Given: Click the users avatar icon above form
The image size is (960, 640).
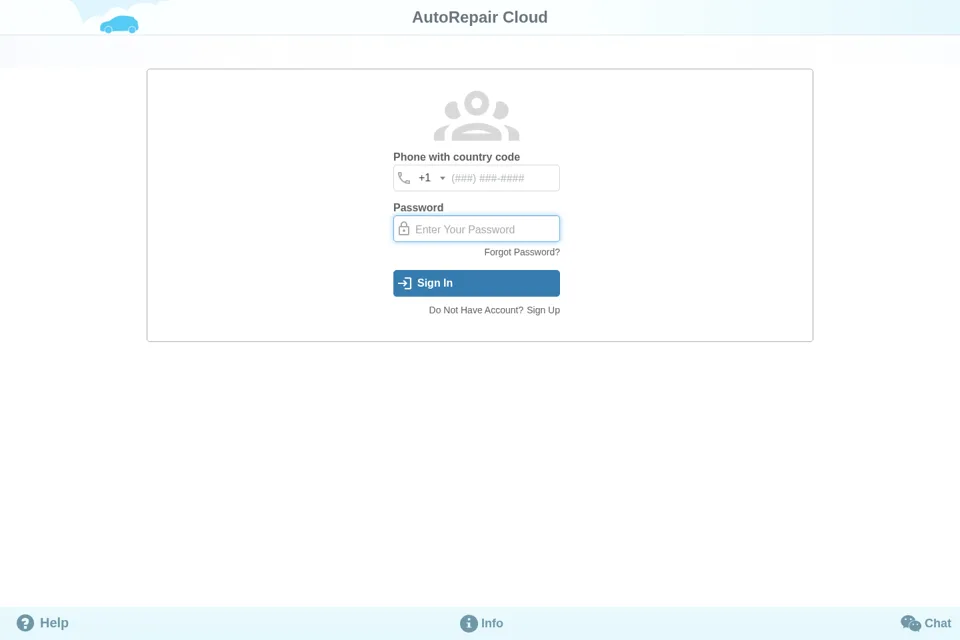Looking at the screenshot, I should click(x=476, y=116).
